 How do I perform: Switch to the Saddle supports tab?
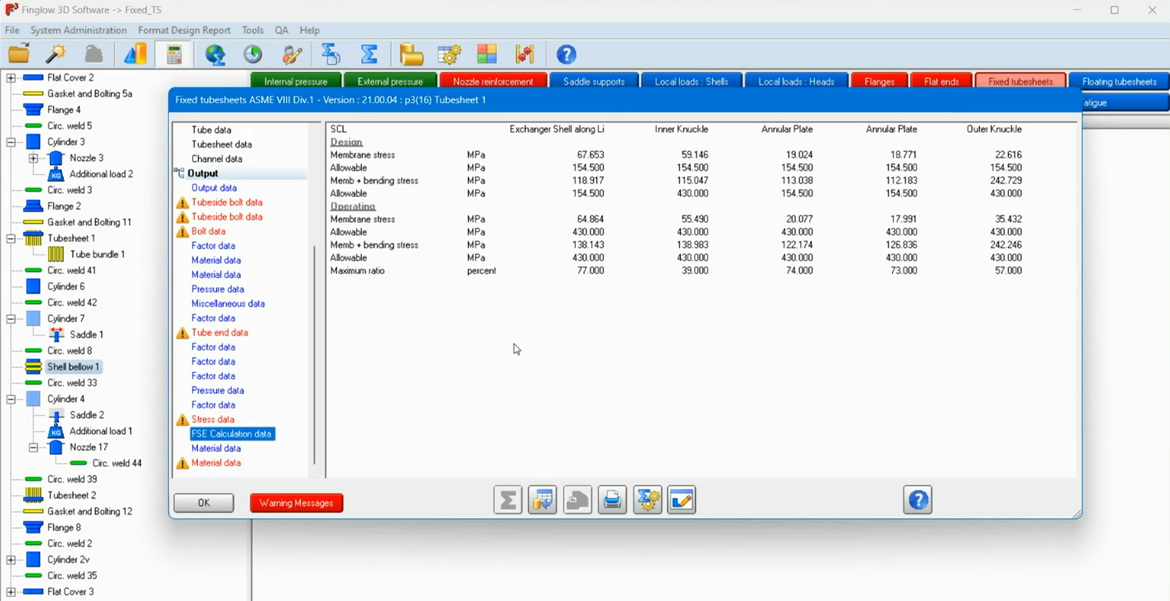[x=594, y=81]
